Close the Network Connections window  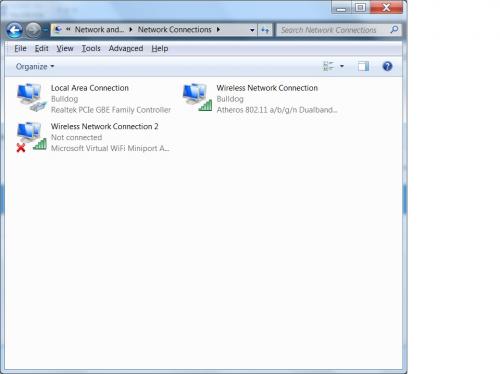tap(386, 8)
